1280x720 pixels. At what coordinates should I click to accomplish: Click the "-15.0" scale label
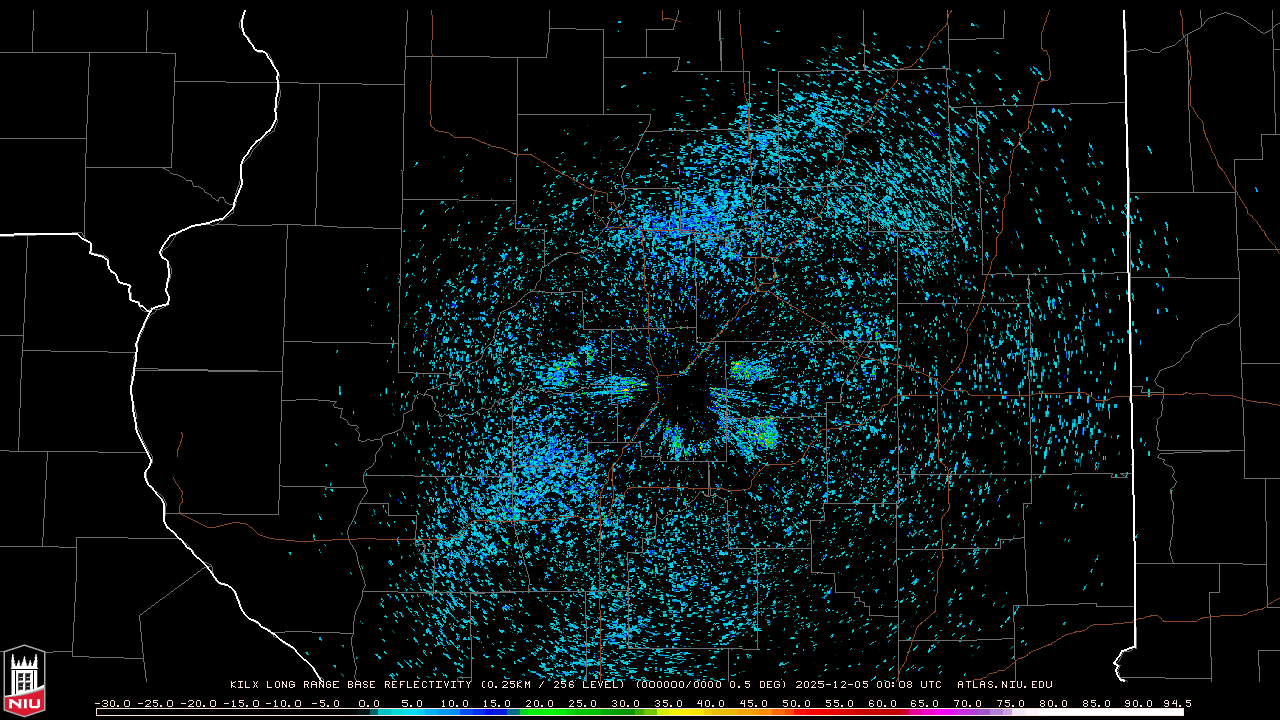pyautogui.click(x=242, y=703)
